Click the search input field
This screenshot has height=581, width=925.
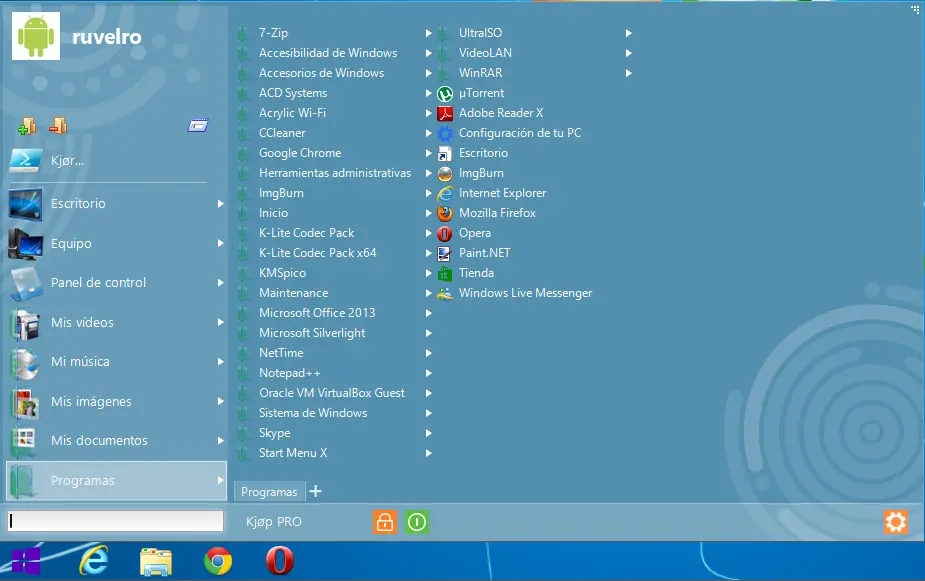[x=116, y=521]
